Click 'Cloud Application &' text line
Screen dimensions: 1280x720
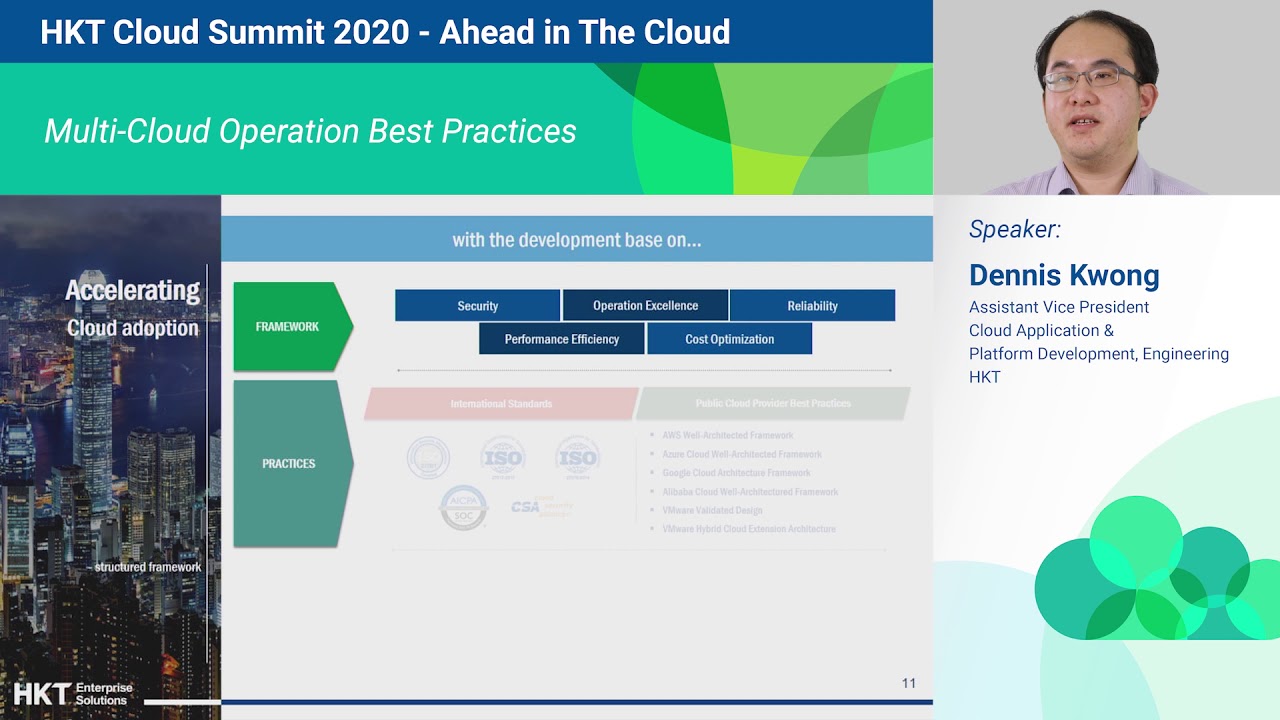(1041, 330)
